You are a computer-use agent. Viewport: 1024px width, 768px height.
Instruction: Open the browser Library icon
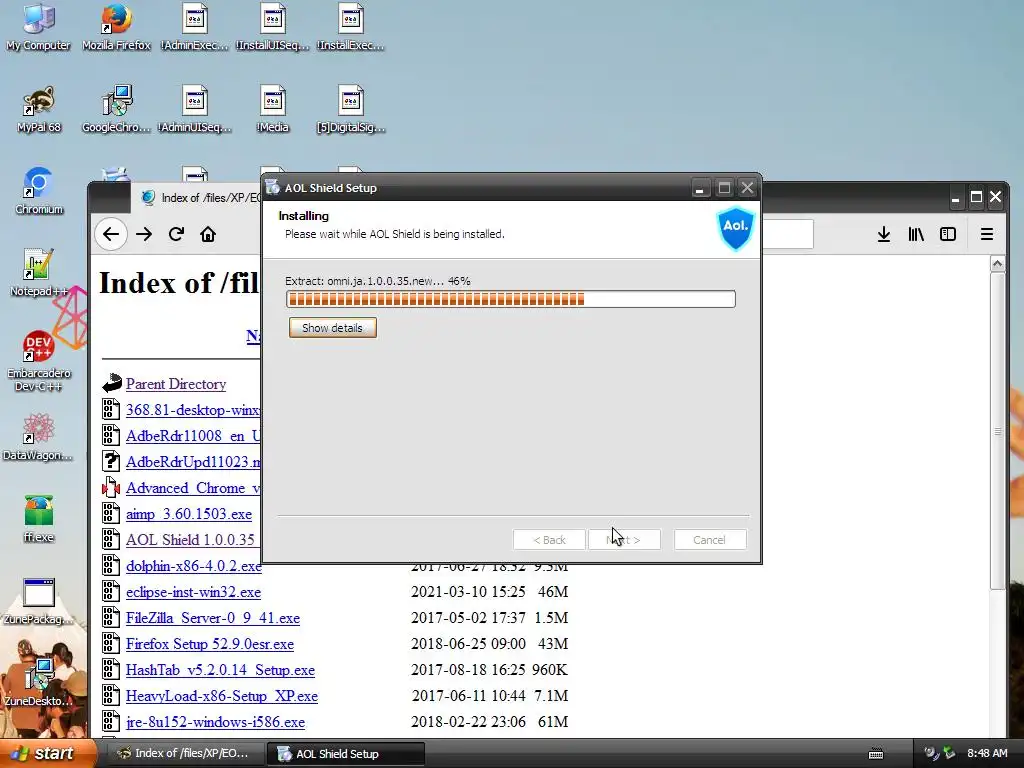pos(916,234)
